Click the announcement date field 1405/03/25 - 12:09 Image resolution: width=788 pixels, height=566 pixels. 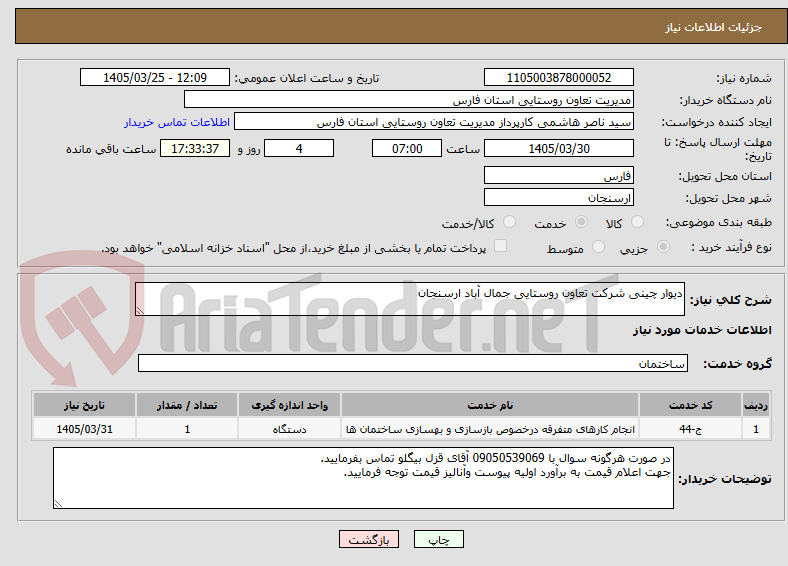(x=155, y=77)
